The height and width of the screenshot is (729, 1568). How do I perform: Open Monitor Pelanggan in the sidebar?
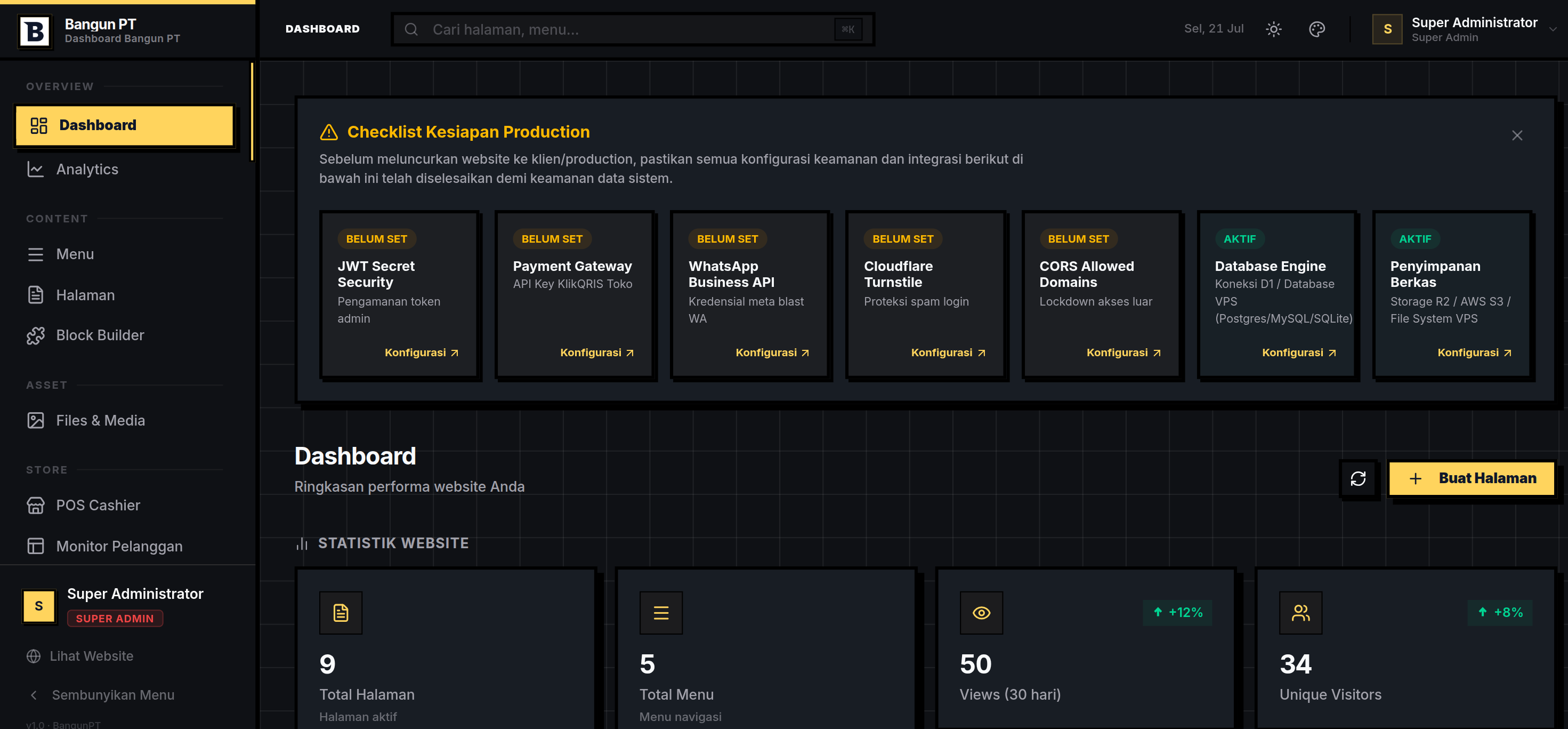click(x=124, y=546)
